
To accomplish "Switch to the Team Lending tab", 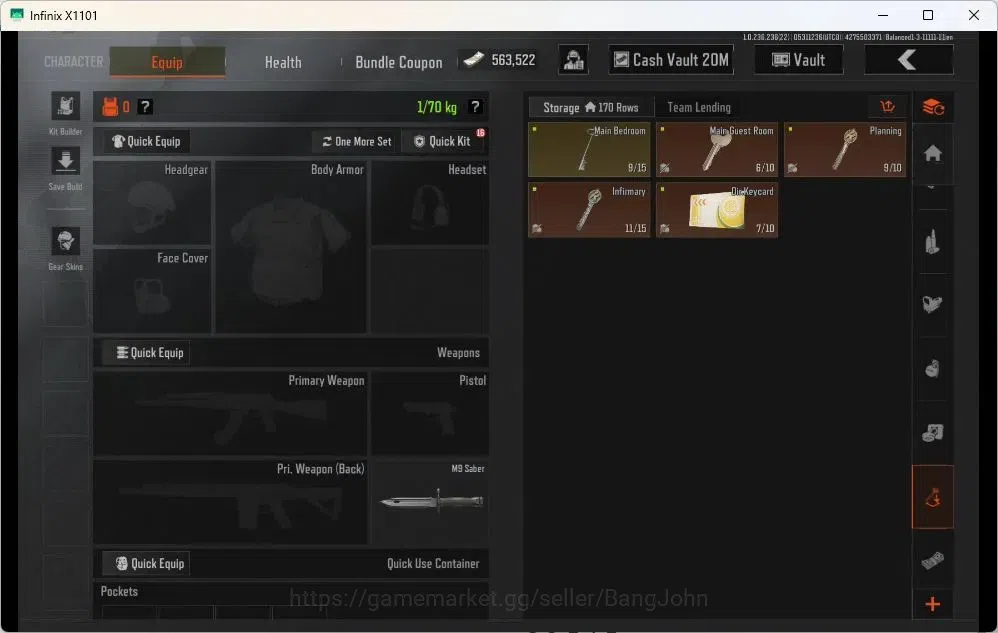I will pyautogui.click(x=699, y=108).
